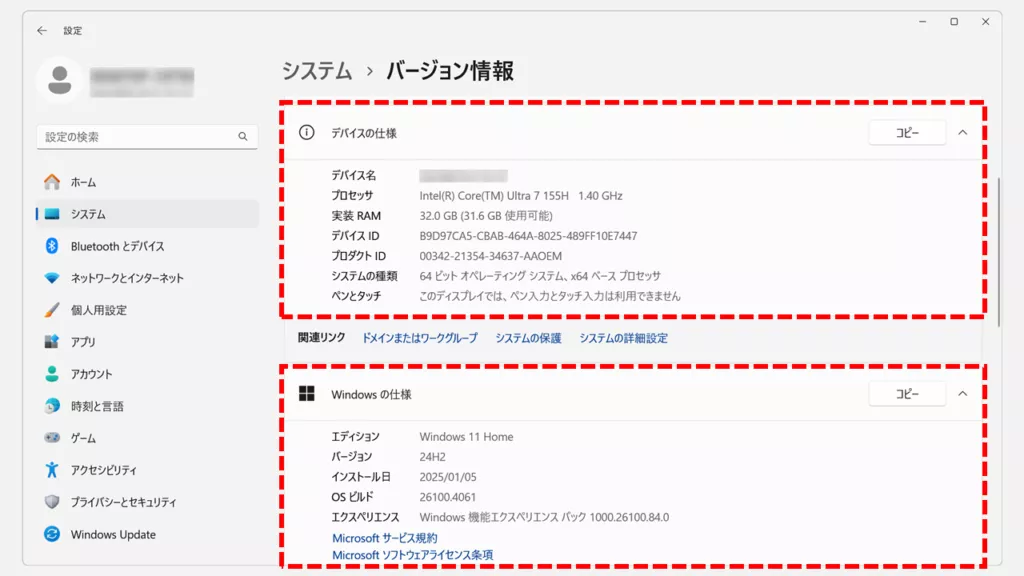
Task: Click the システム breadcrumb in header
Action: [317, 71]
